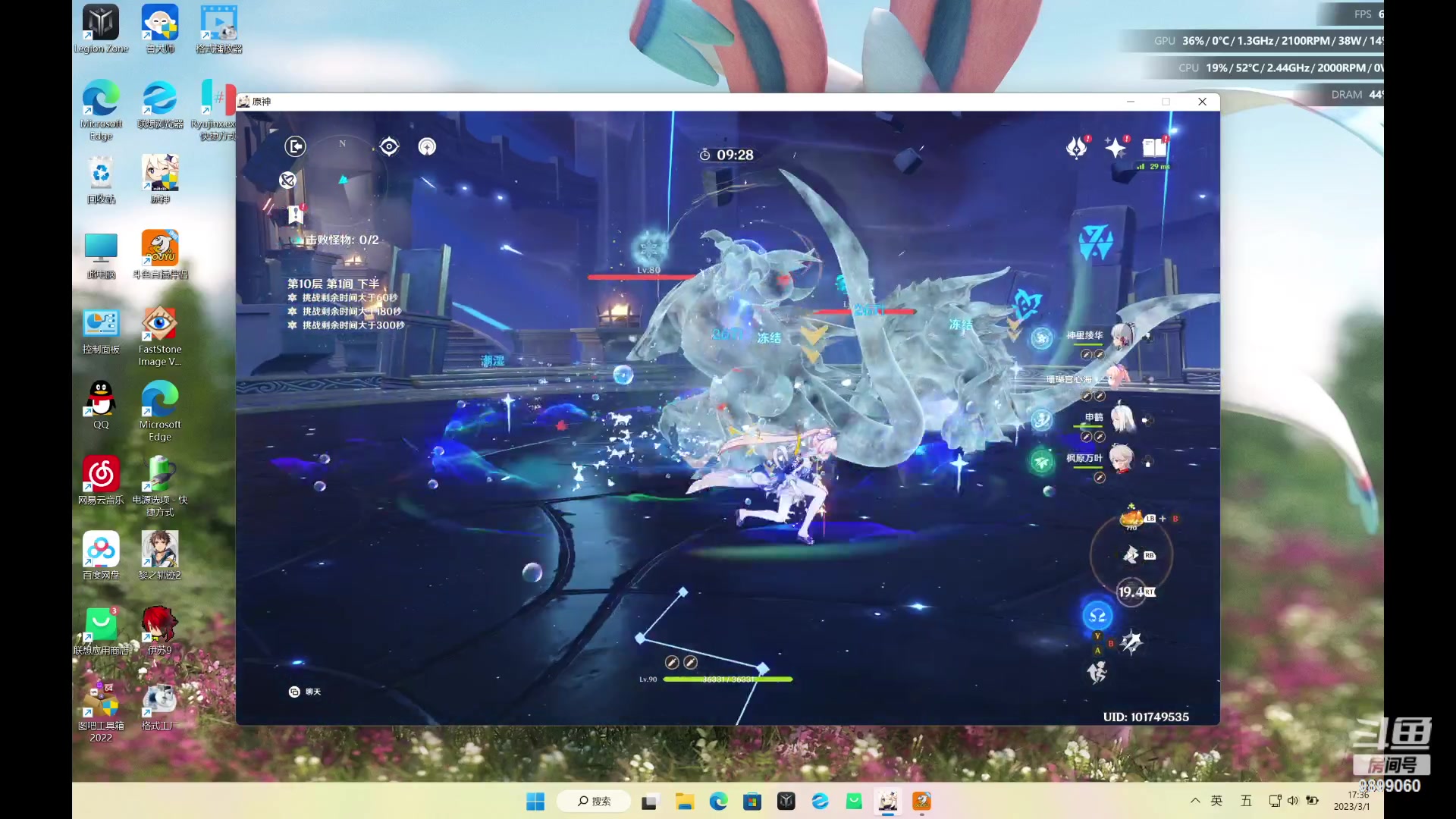The height and width of the screenshot is (819, 1456).
Task: Open 鲁大师 desktop shortcut
Action: (160, 30)
